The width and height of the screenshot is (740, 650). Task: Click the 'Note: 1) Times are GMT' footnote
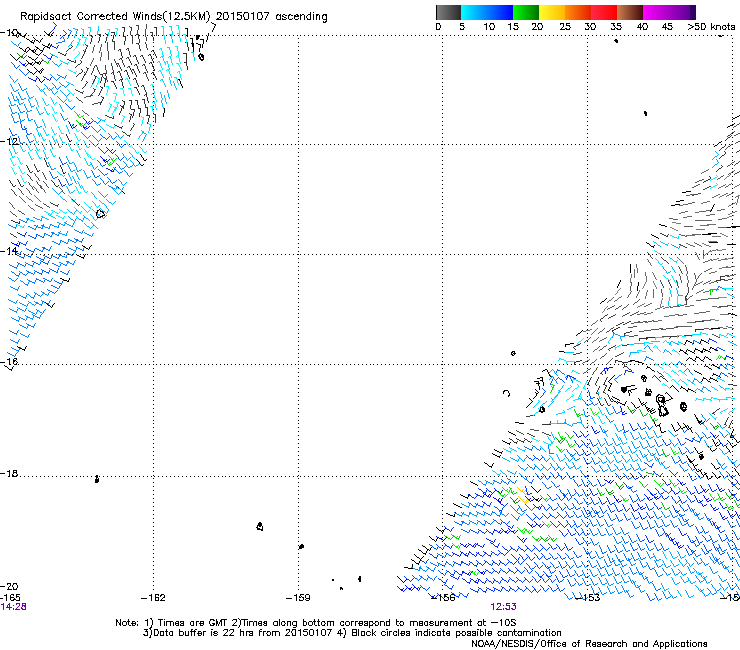171,623
